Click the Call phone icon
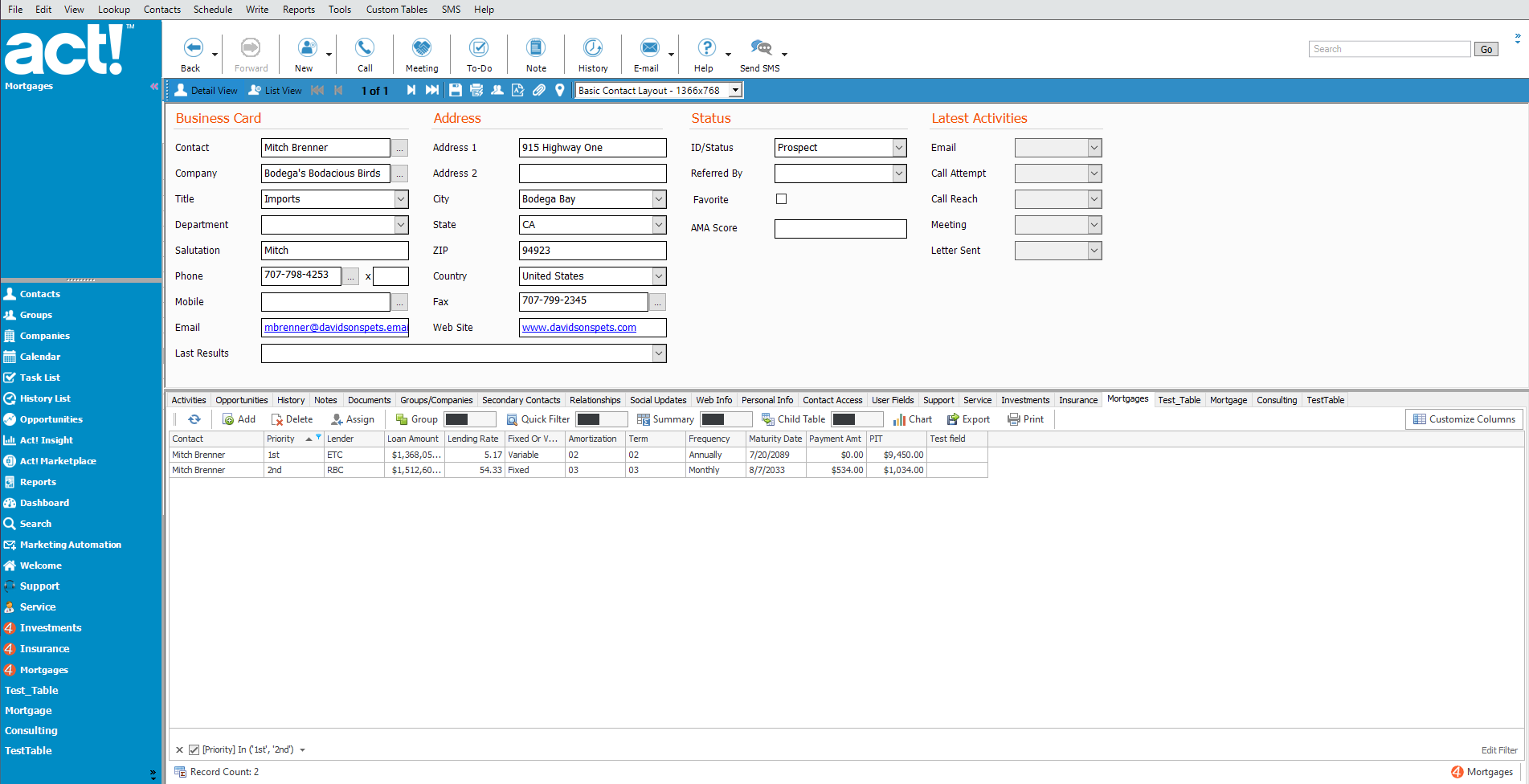 (x=365, y=48)
